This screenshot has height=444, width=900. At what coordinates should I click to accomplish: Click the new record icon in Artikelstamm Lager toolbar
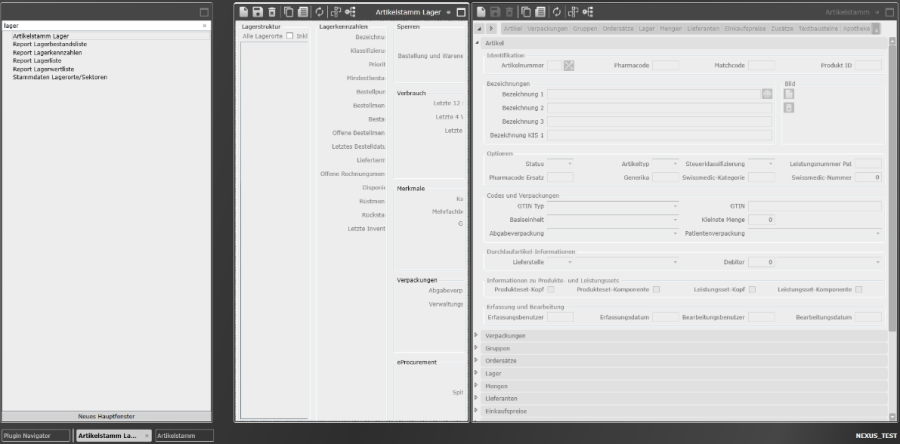point(244,11)
